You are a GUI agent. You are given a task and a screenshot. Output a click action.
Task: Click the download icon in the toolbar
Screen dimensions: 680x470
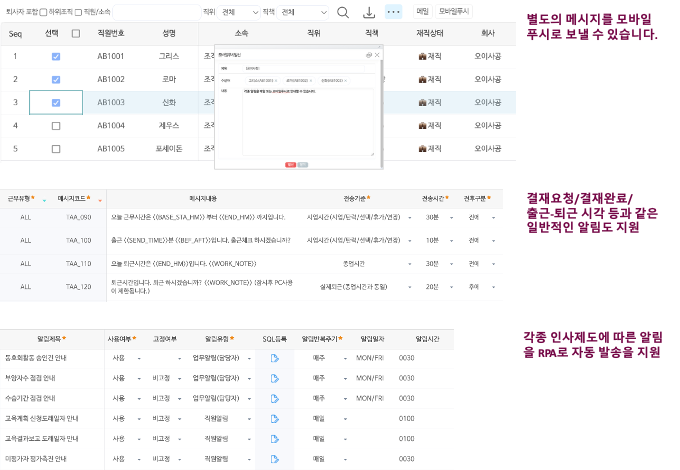(x=369, y=13)
